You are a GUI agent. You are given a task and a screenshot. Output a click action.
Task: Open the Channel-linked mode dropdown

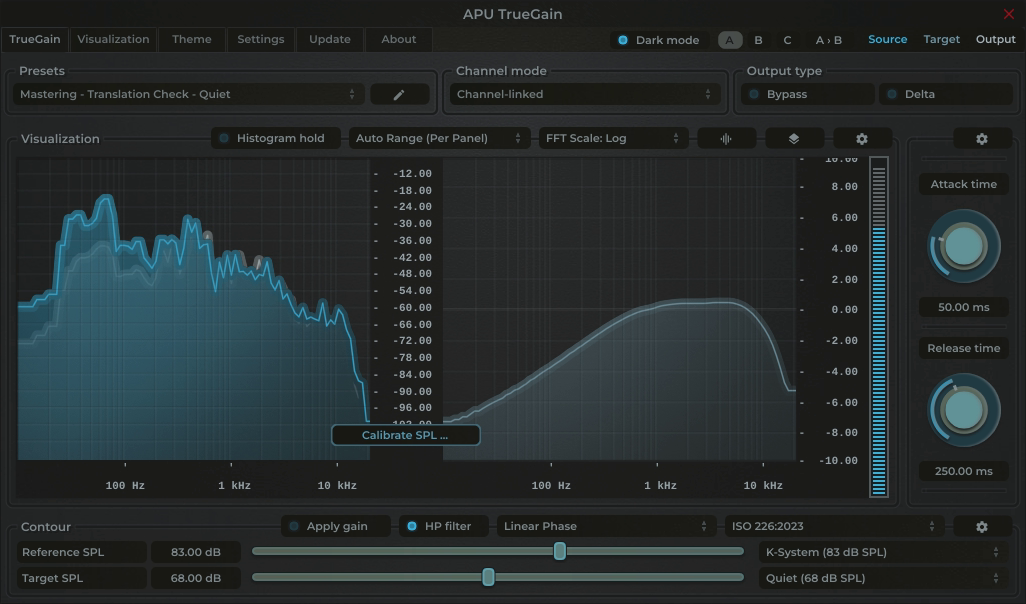[x=584, y=94]
